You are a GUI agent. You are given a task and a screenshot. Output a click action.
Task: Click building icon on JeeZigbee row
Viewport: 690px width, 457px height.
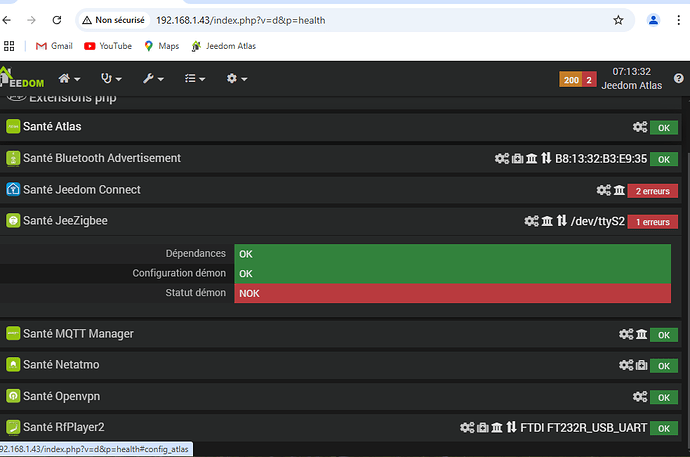[547, 221]
